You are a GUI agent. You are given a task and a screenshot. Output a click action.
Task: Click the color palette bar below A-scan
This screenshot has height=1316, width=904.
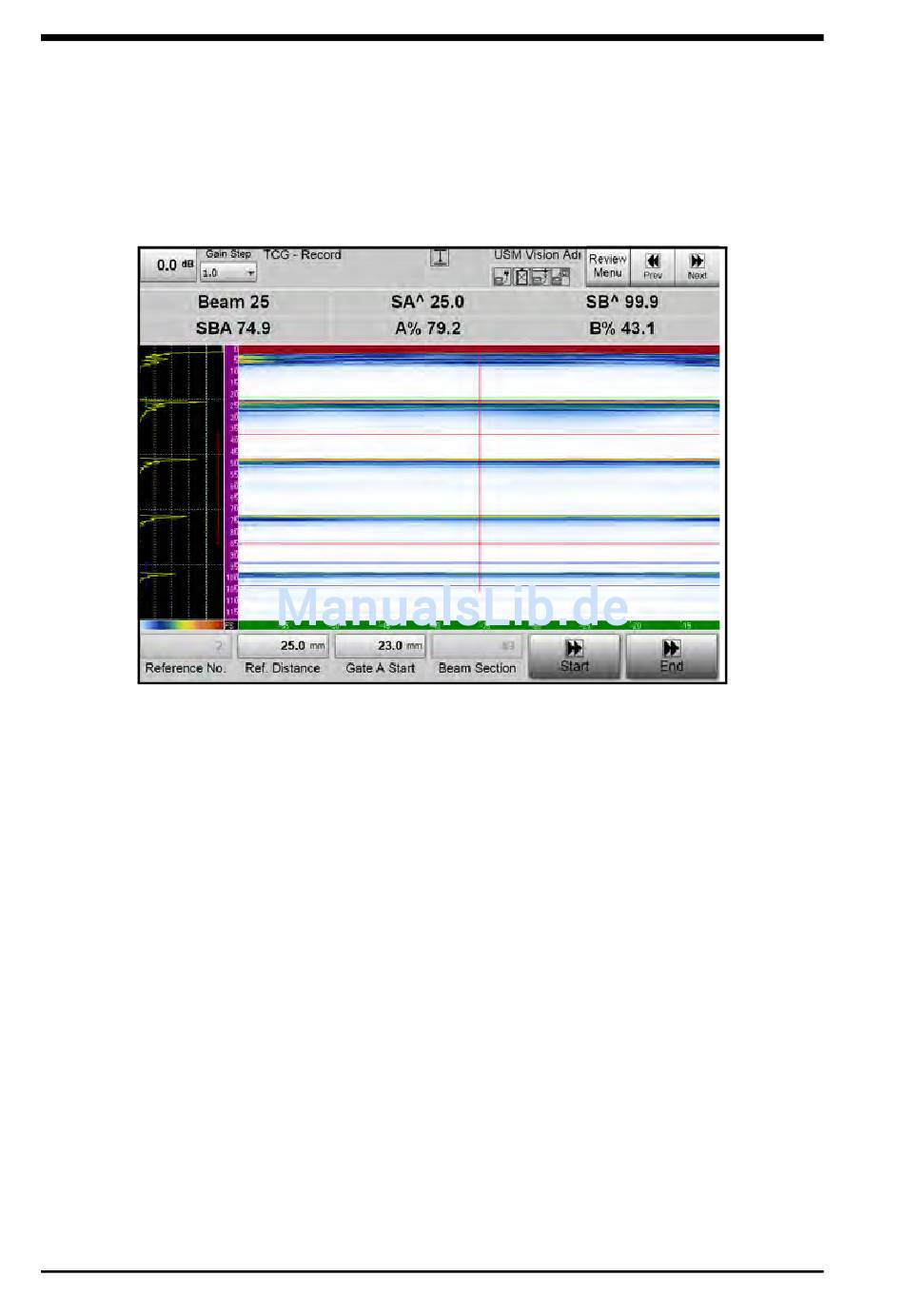click(182, 625)
